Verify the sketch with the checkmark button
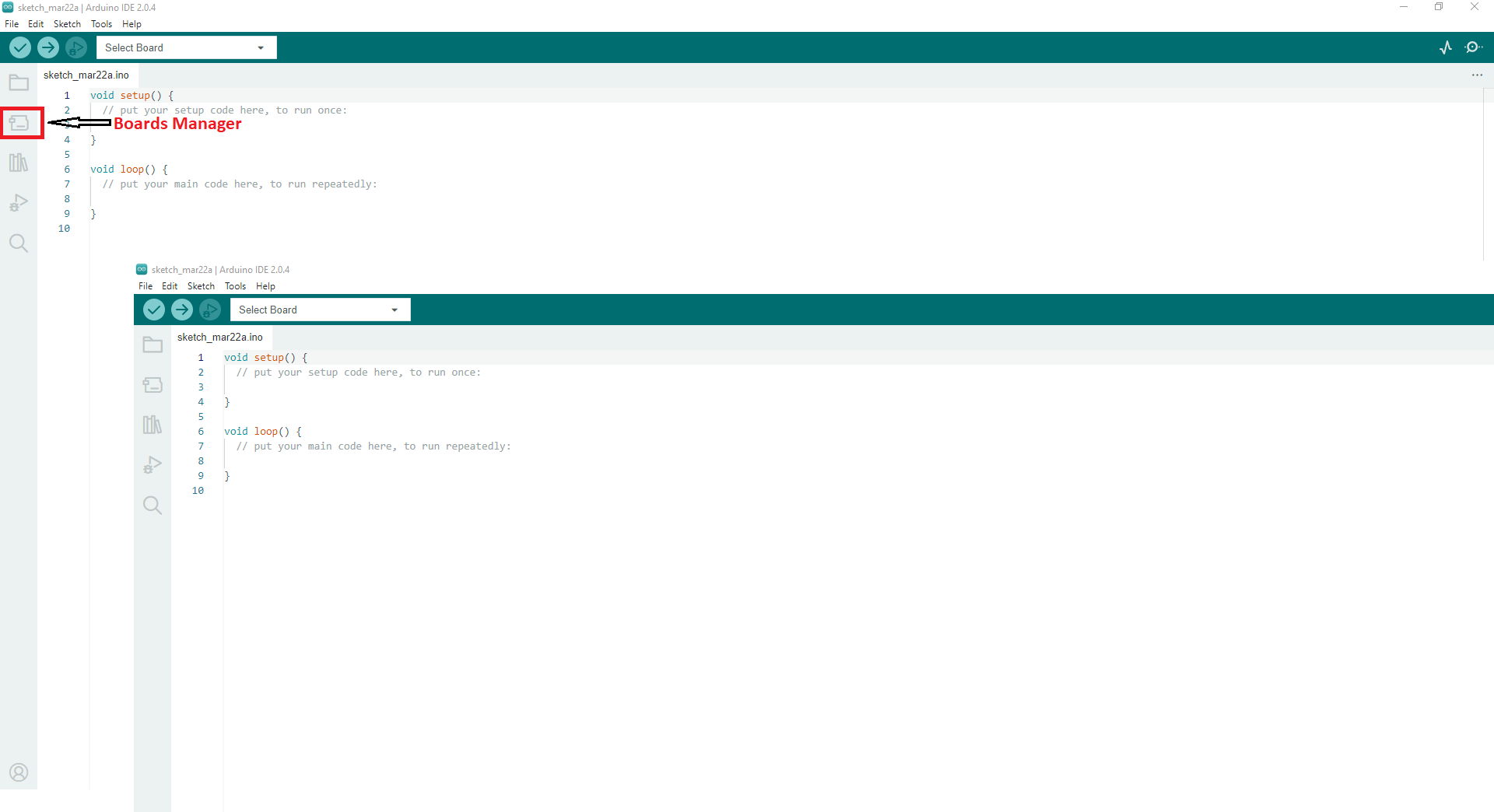The image size is (1494, 812). pyautogui.click(x=19, y=47)
